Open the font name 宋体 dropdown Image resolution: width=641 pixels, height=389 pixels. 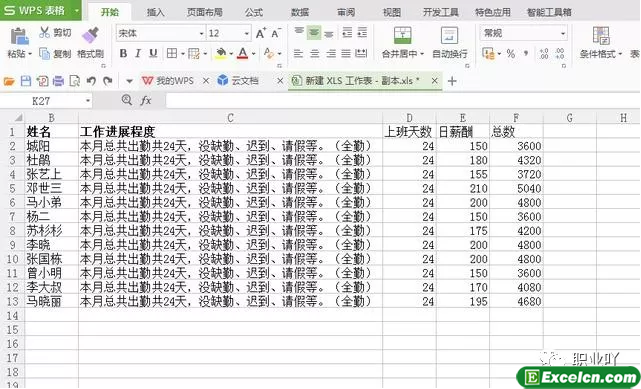click(x=202, y=34)
